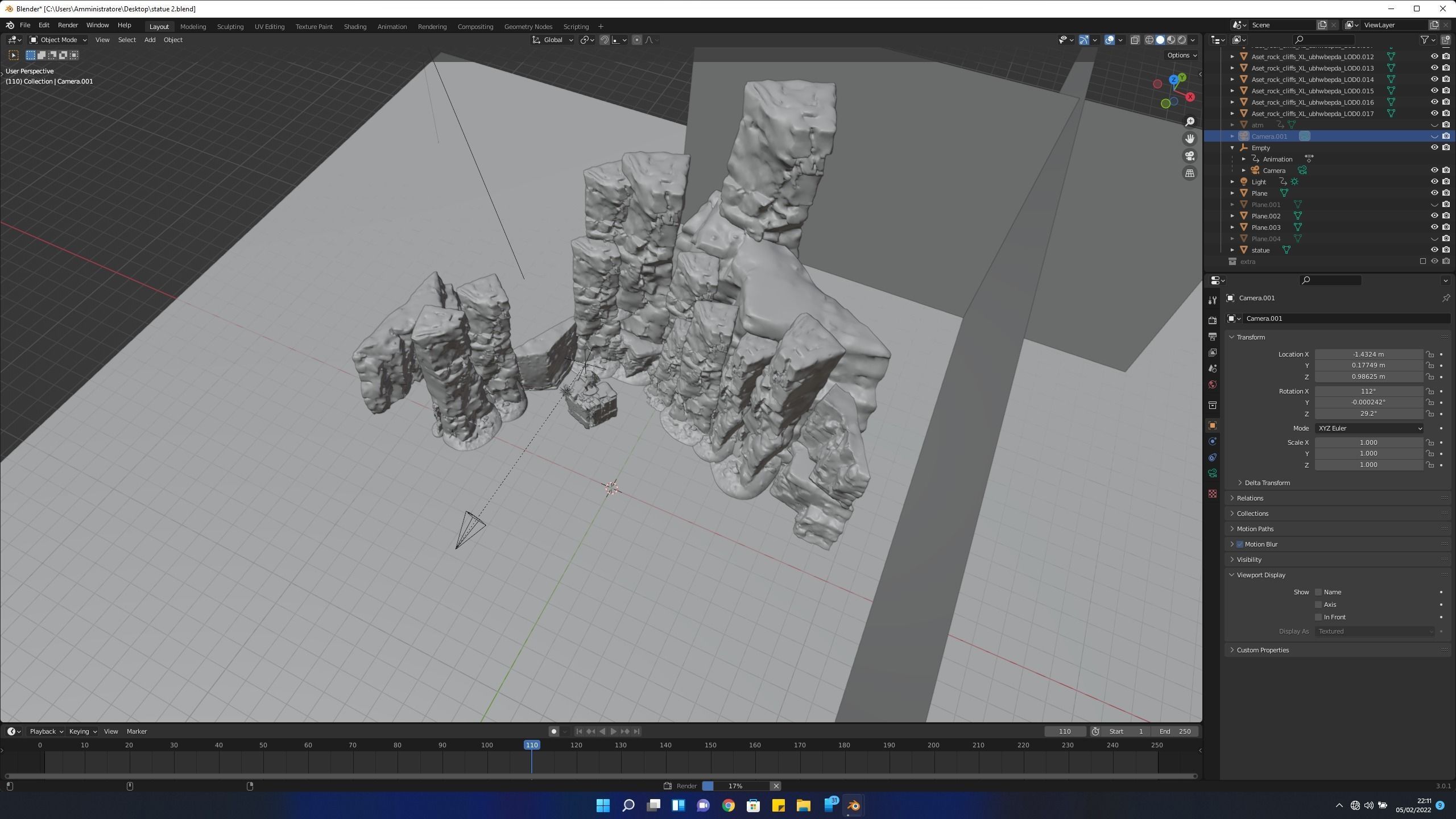The width and height of the screenshot is (1456, 819).
Task: Open Object Data camera properties tab
Action: (x=1212, y=473)
